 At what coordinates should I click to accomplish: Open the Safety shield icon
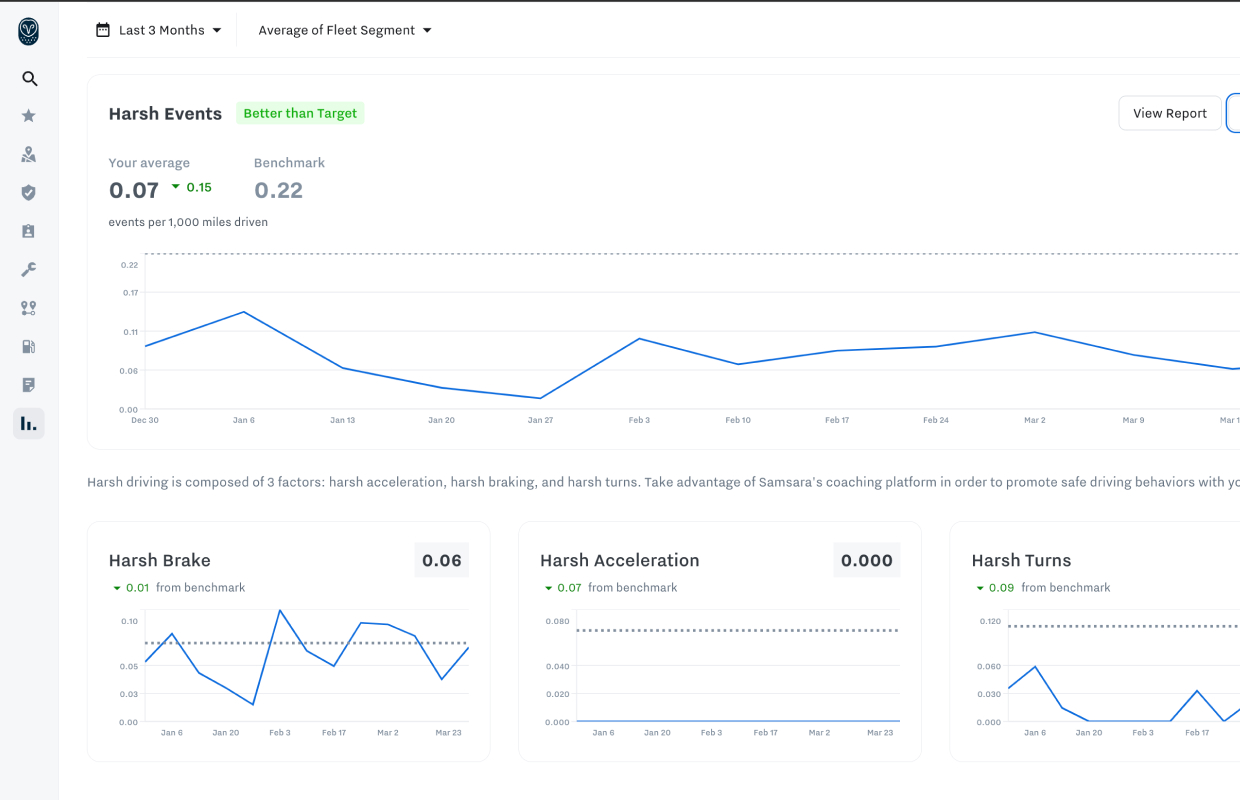coord(29,193)
